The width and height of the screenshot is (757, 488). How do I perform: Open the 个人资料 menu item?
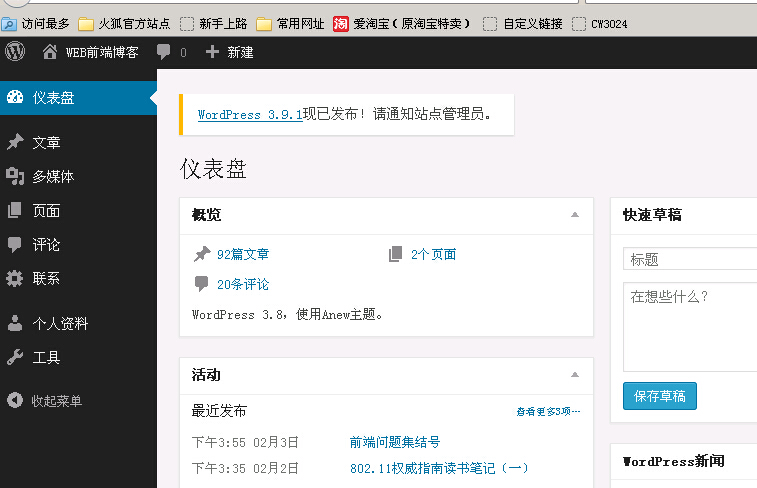[x=78, y=323]
